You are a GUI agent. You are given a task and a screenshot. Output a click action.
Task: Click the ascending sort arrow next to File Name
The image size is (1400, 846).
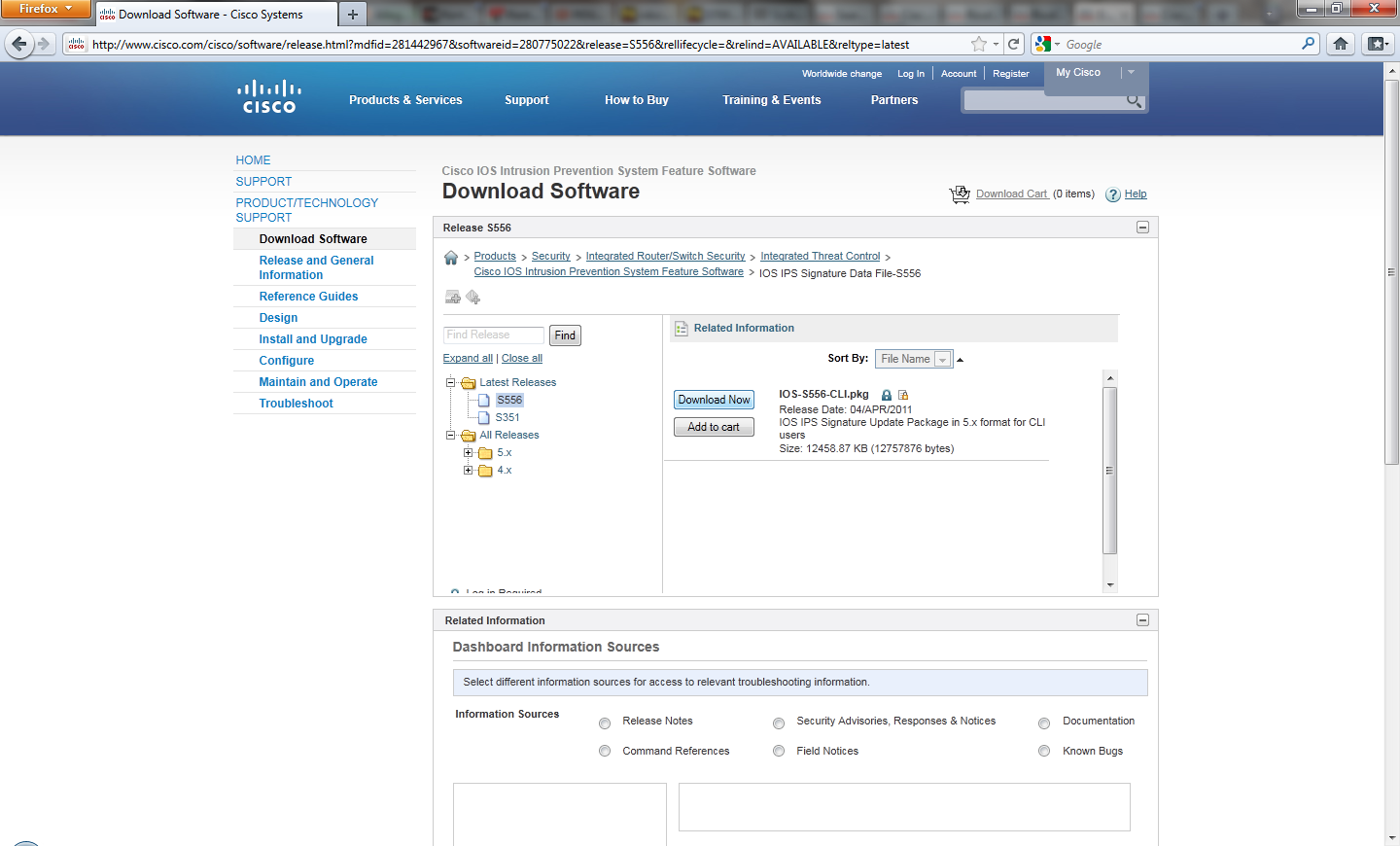point(961,360)
